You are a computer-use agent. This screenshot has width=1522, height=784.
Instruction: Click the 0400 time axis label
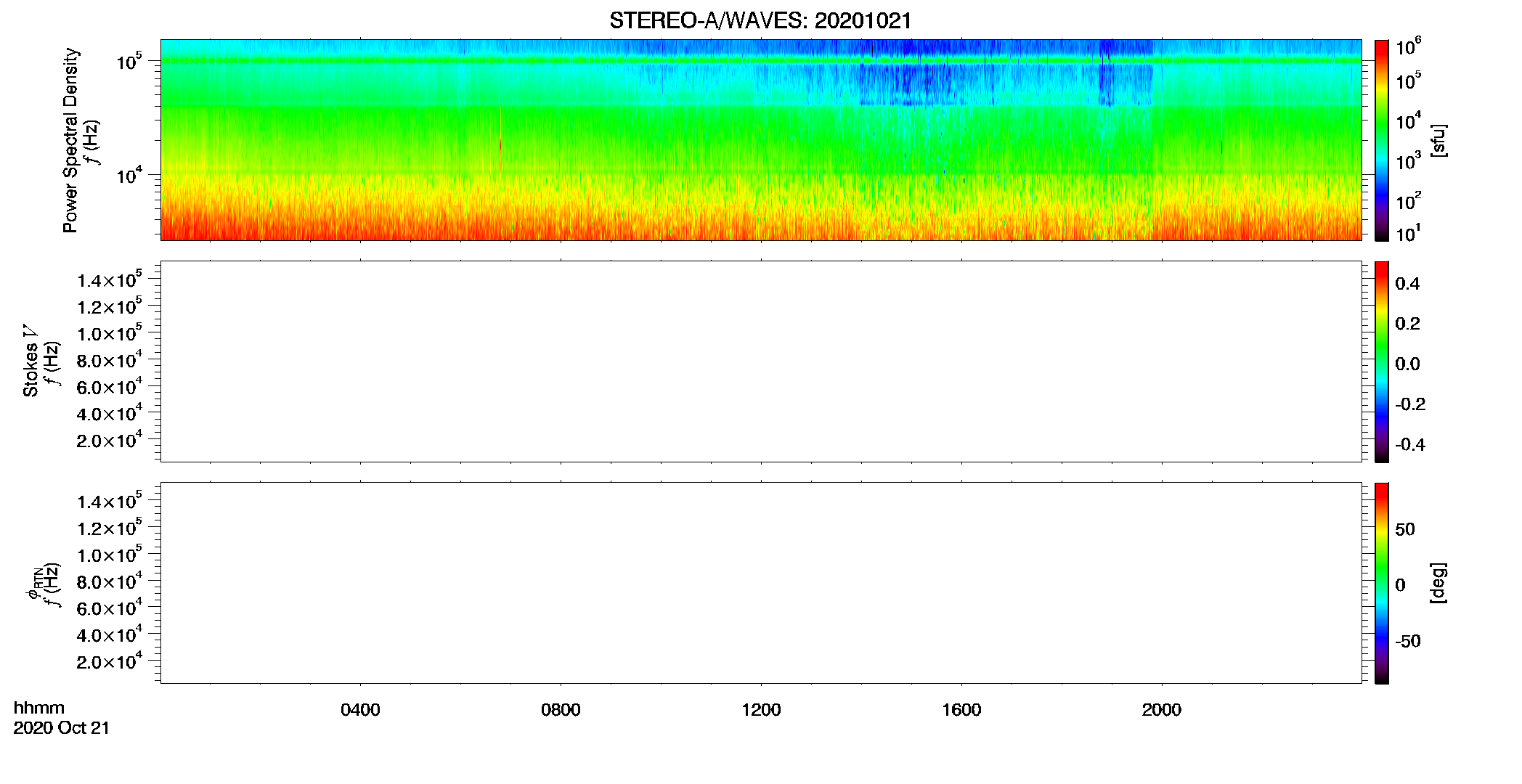pyautogui.click(x=360, y=710)
